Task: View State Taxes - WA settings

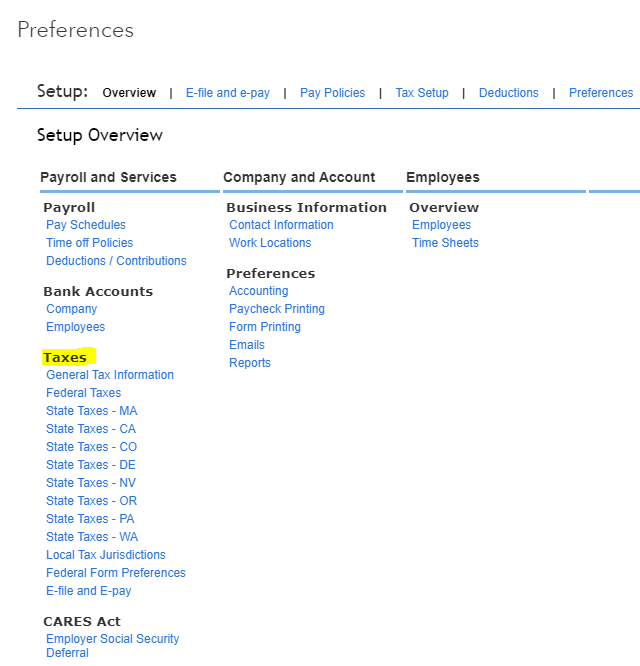Action: 92,537
